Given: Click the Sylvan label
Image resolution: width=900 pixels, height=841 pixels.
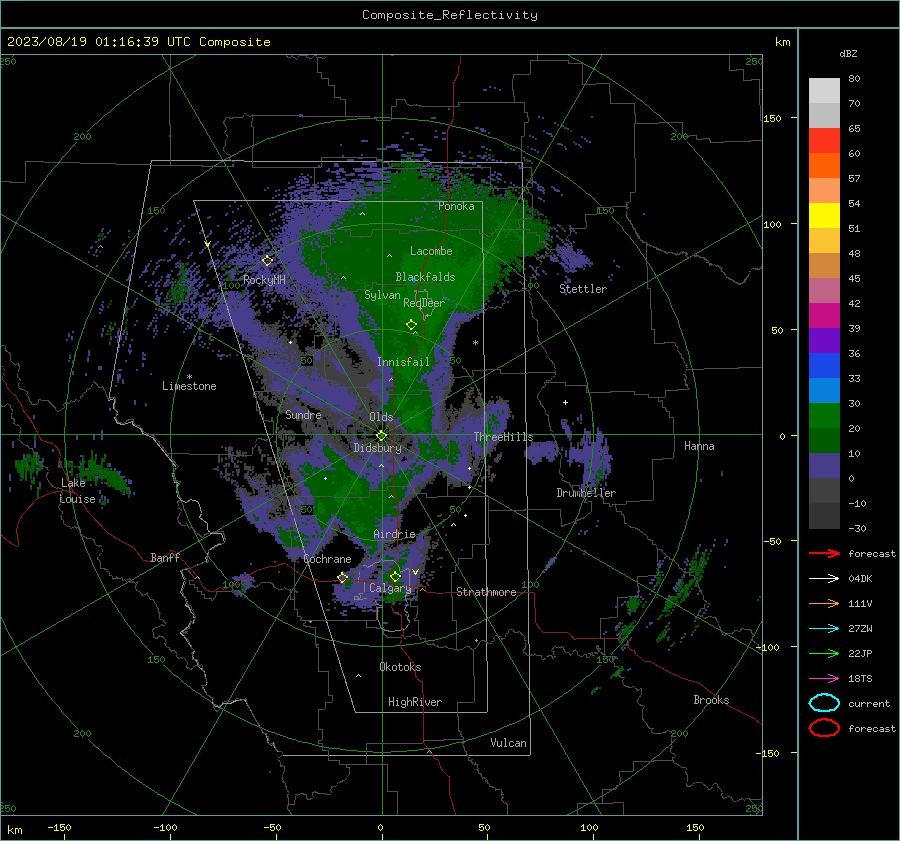Looking at the screenshot, I should point(382,295).
